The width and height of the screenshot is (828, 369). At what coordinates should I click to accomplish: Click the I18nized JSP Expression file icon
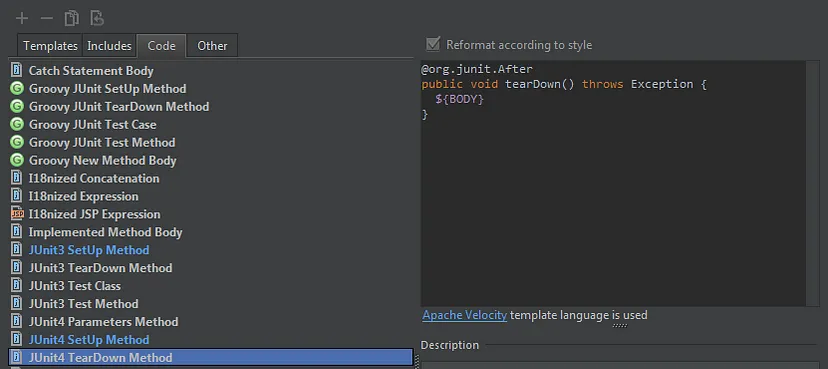pyautogui.click(x=17, y=214)
